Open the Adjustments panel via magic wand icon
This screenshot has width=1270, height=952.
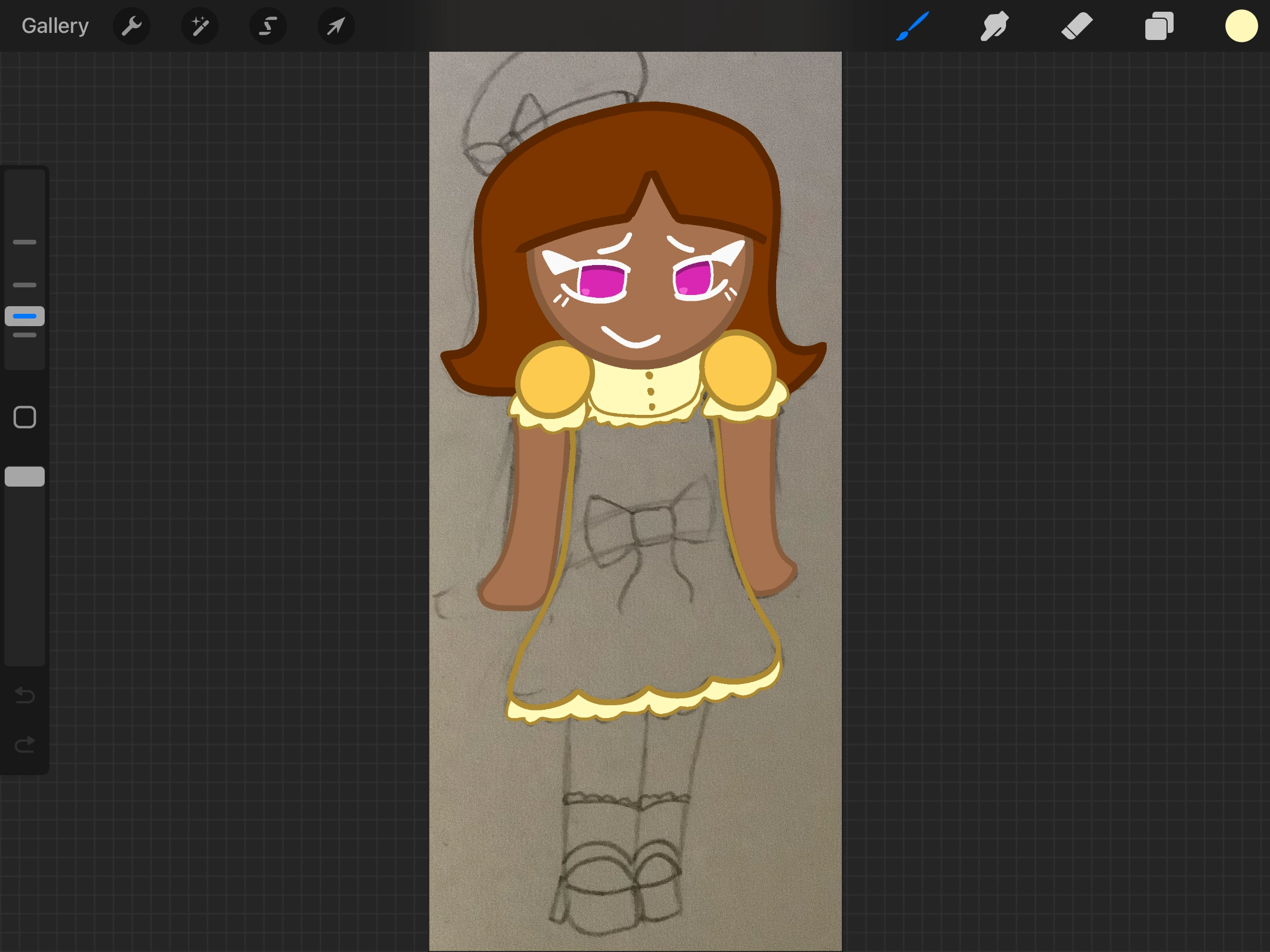[x=199, y=26]
